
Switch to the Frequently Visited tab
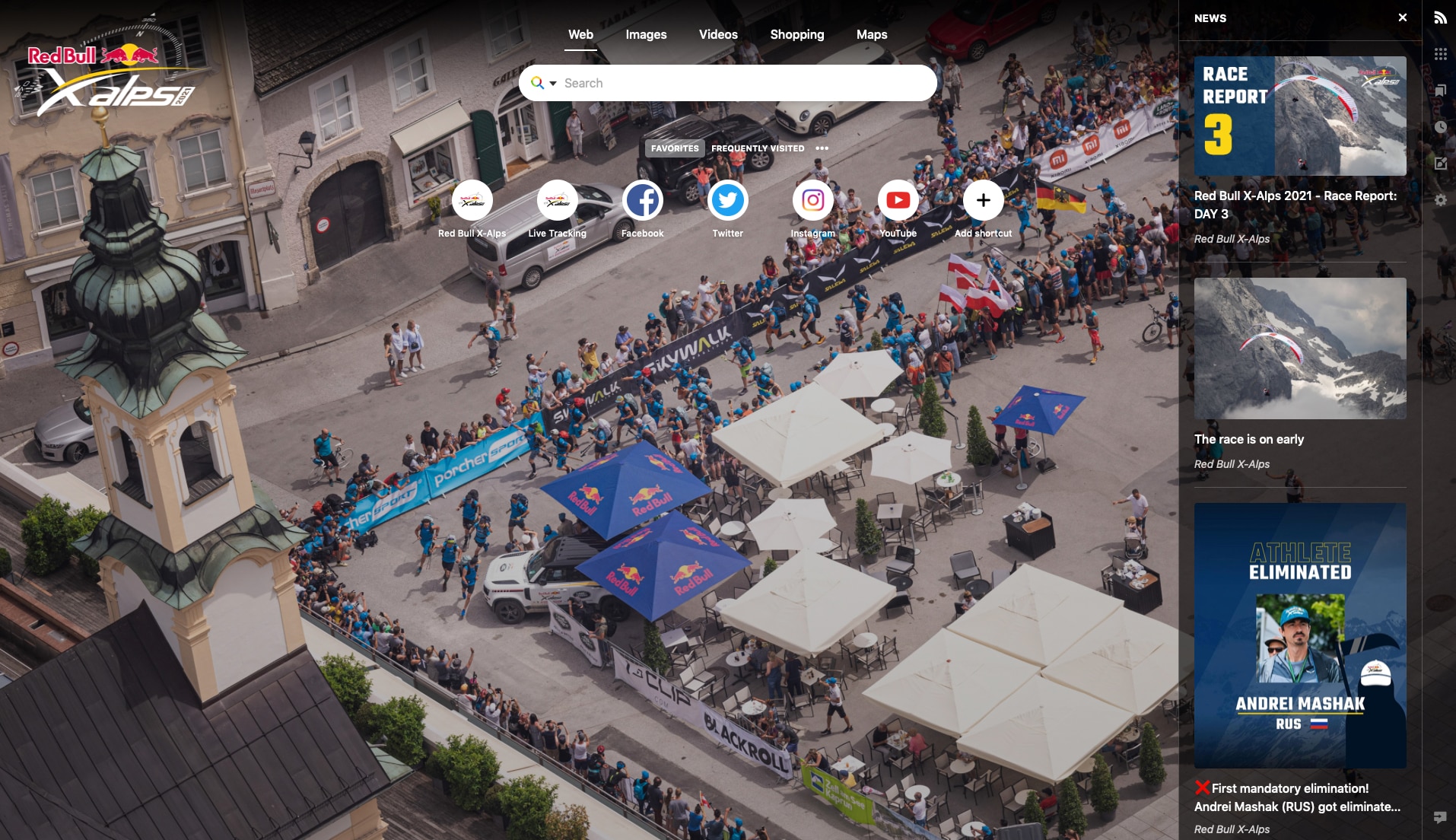coord(758,148)
